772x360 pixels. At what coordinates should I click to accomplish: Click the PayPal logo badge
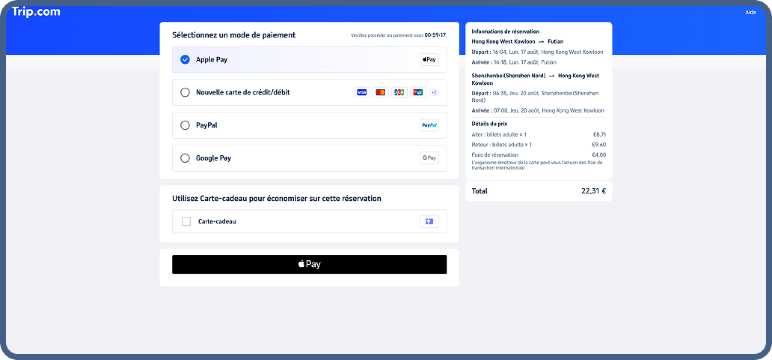point(429,126)
